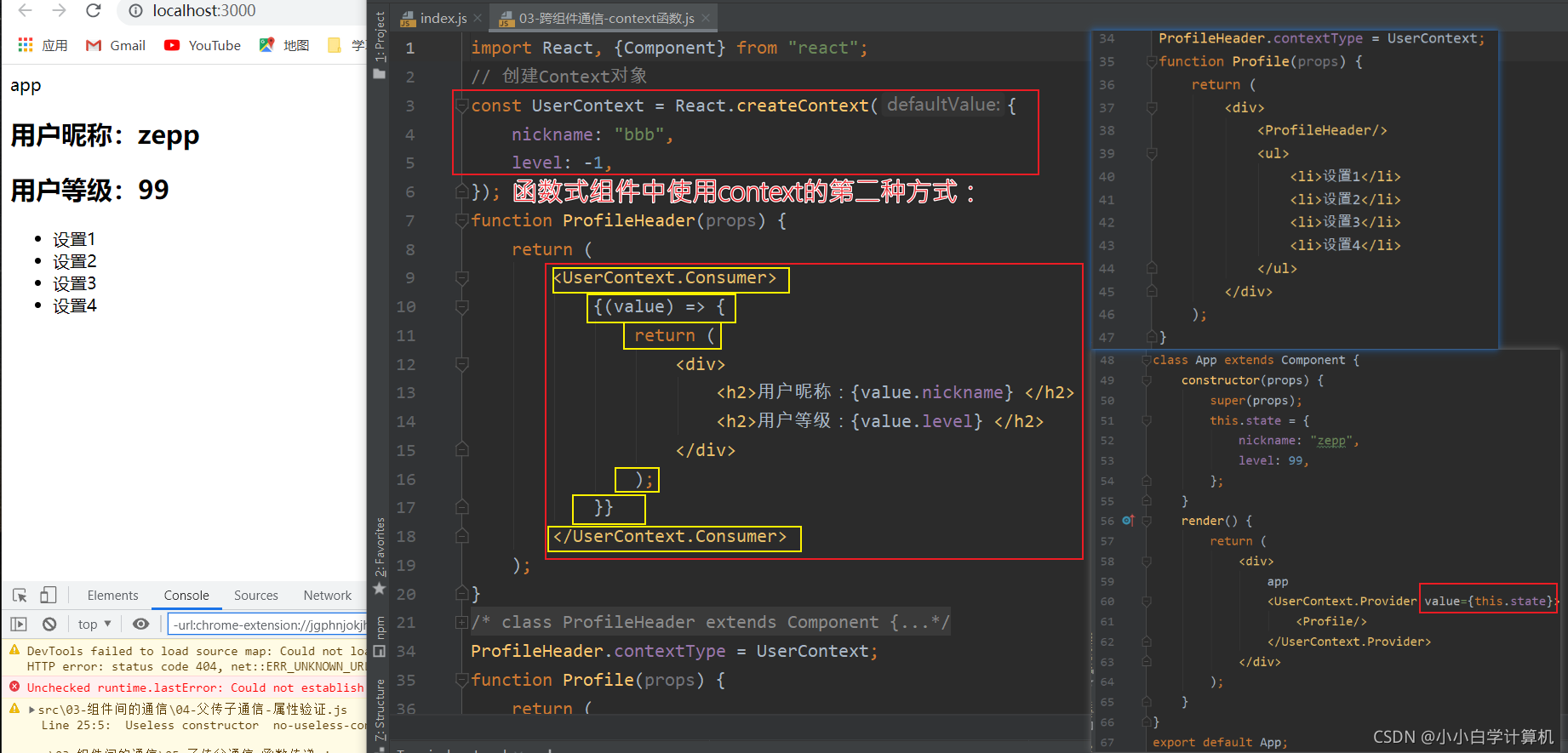
Task: Click the UserContext identifier on line 3
Action: 587,106
